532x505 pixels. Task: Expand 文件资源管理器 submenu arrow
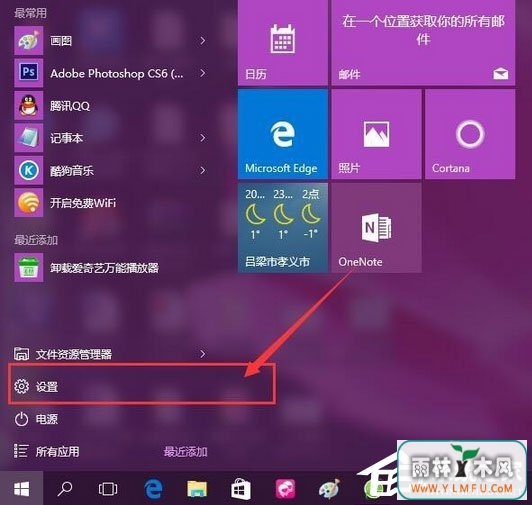tap(203, 354)
